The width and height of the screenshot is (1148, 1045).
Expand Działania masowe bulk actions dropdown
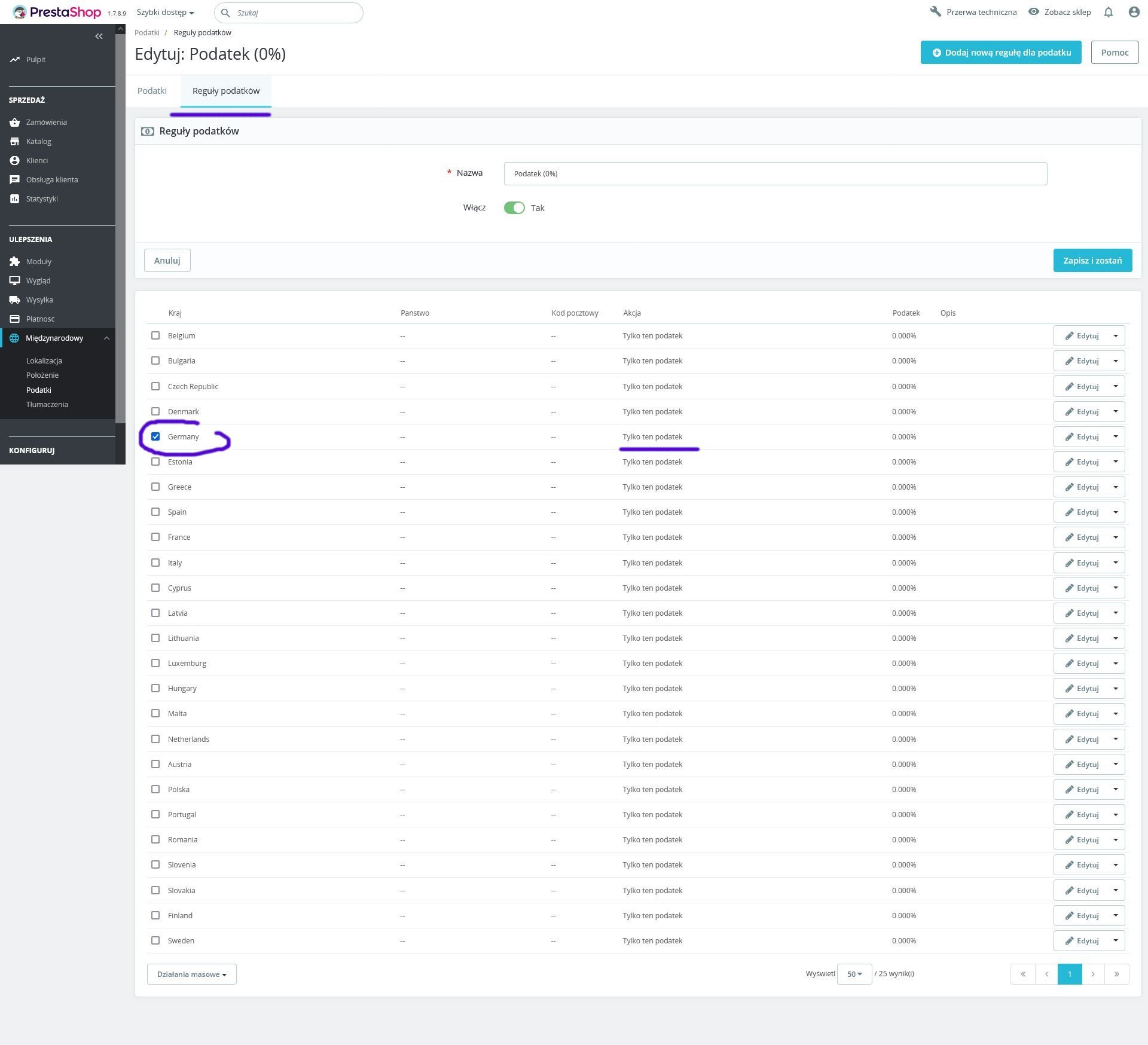click(191, 974)
